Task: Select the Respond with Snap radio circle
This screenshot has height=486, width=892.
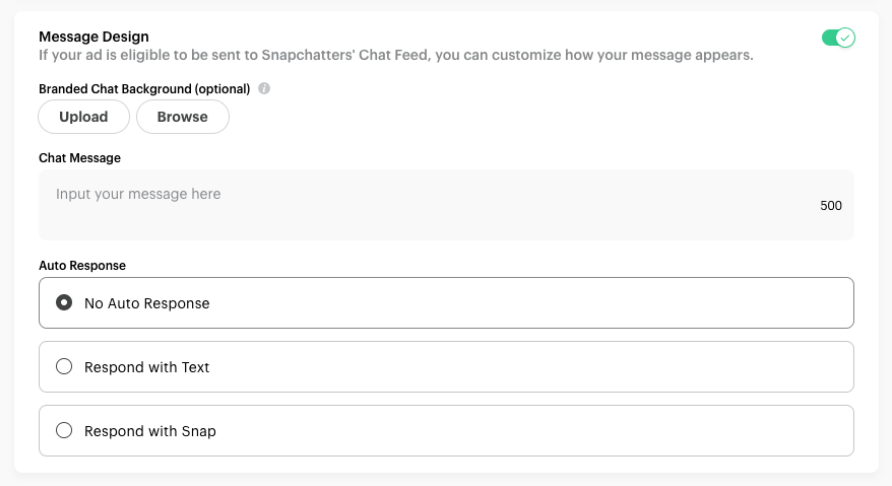Action: click(x=64, y=430)
